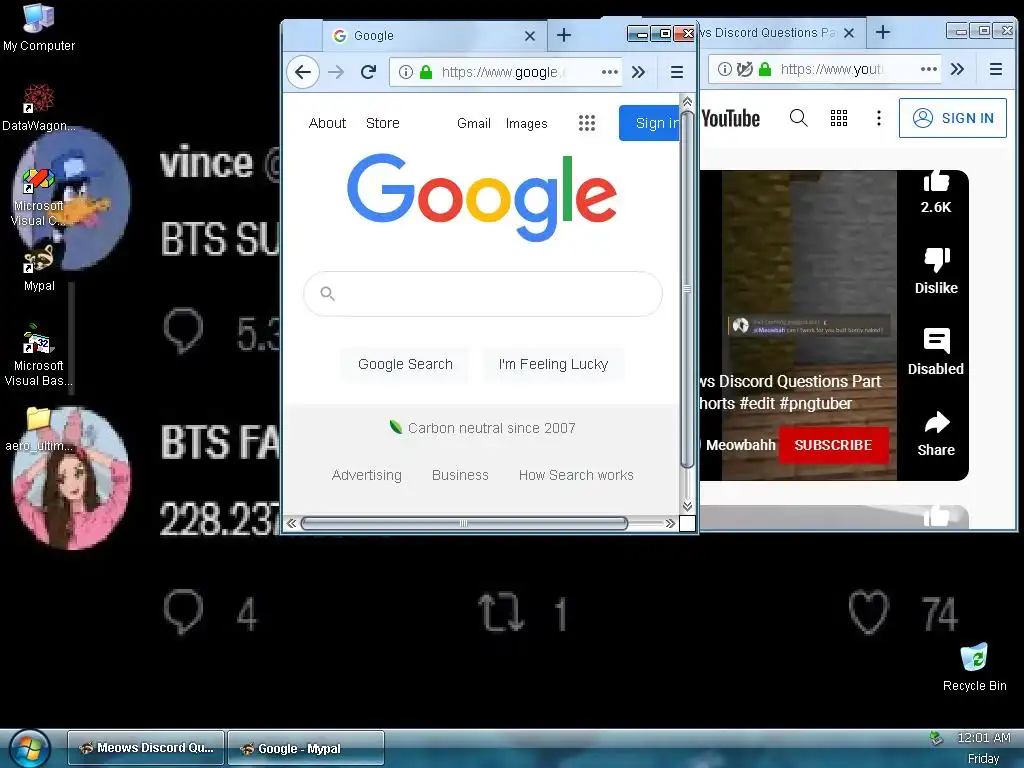Viewport: 1024px width, 768px height.
Task: Subscribe to Meowbahh channel
Action: tap(833, 445)
